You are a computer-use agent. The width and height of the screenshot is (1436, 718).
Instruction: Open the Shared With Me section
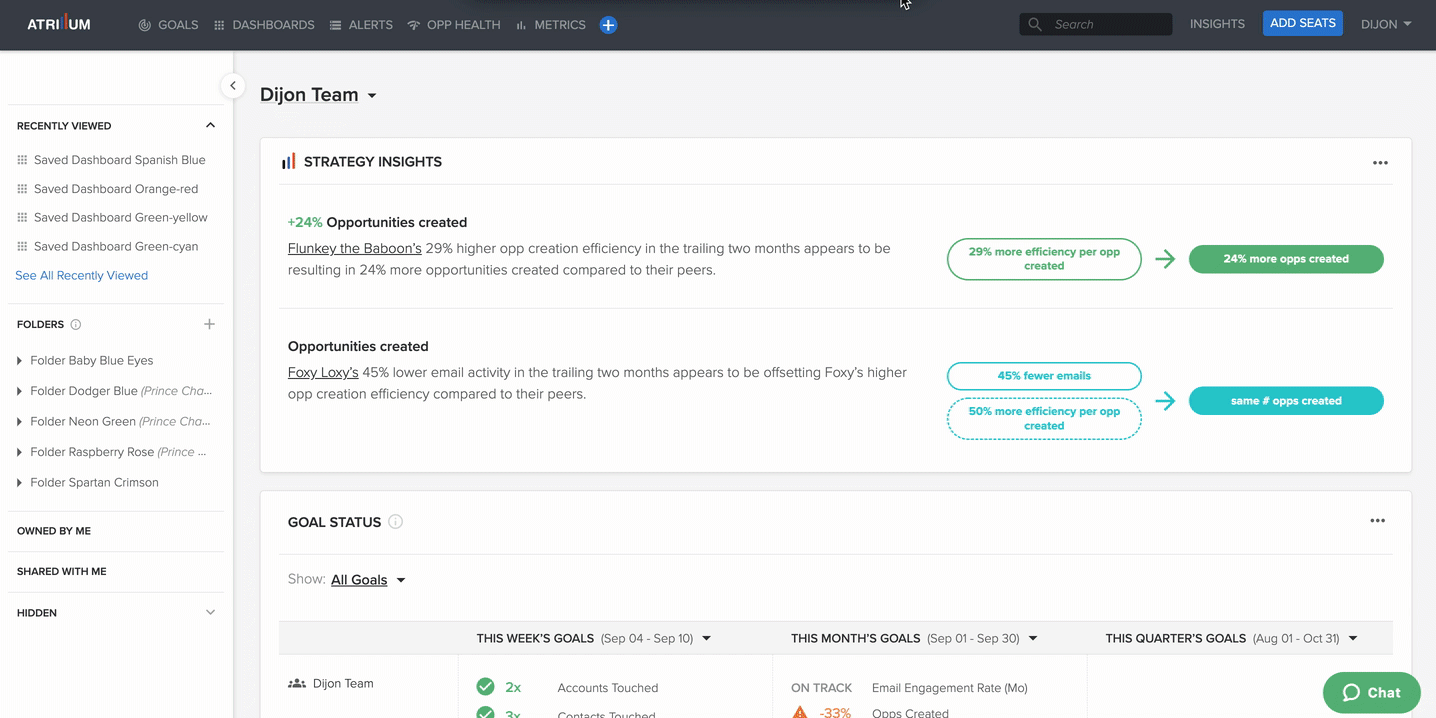coord(62,572)
